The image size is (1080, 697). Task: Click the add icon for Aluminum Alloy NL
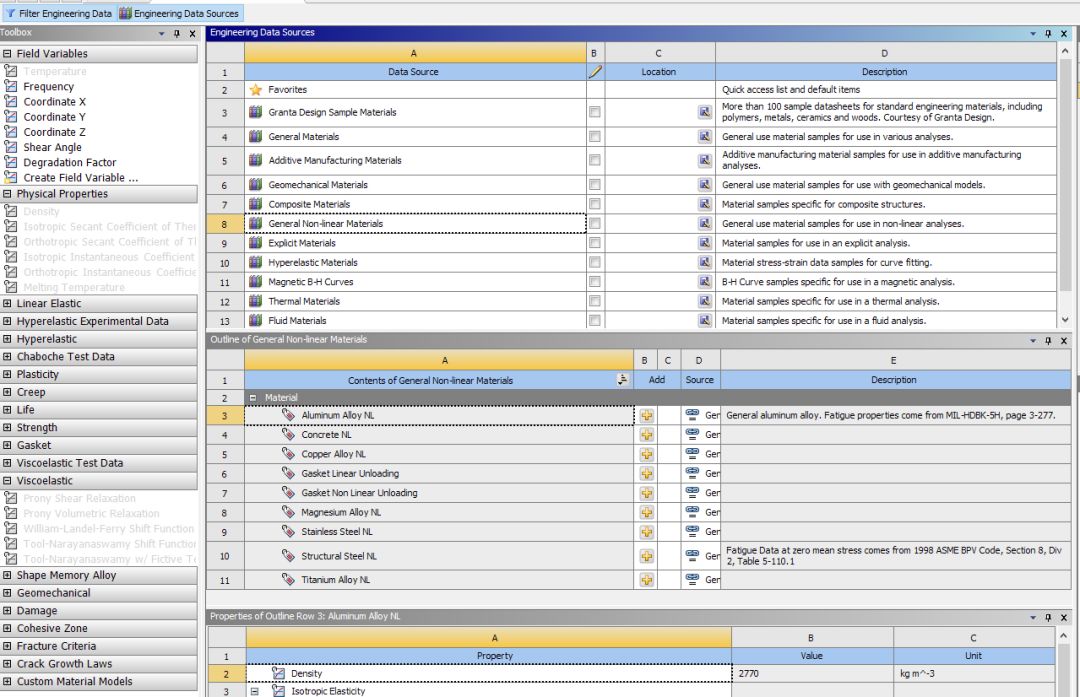(646, 415)
